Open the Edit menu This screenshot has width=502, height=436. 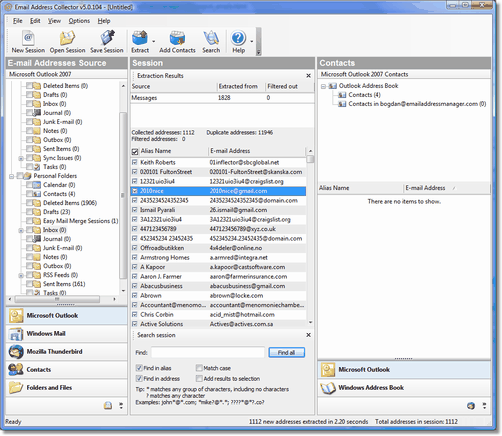pos(35,21)
